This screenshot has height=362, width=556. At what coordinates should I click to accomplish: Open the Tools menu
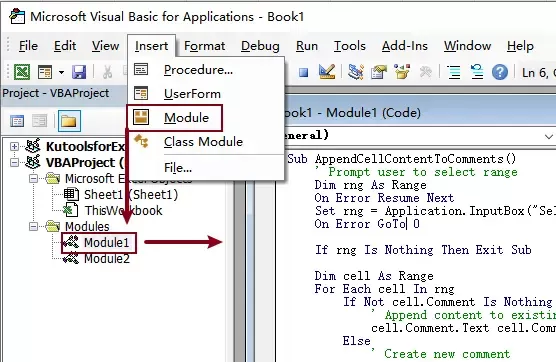350,46
